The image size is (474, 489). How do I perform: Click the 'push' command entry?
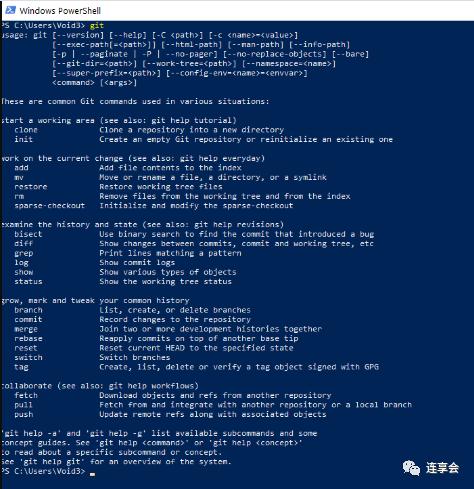click(x=23, y=415)
